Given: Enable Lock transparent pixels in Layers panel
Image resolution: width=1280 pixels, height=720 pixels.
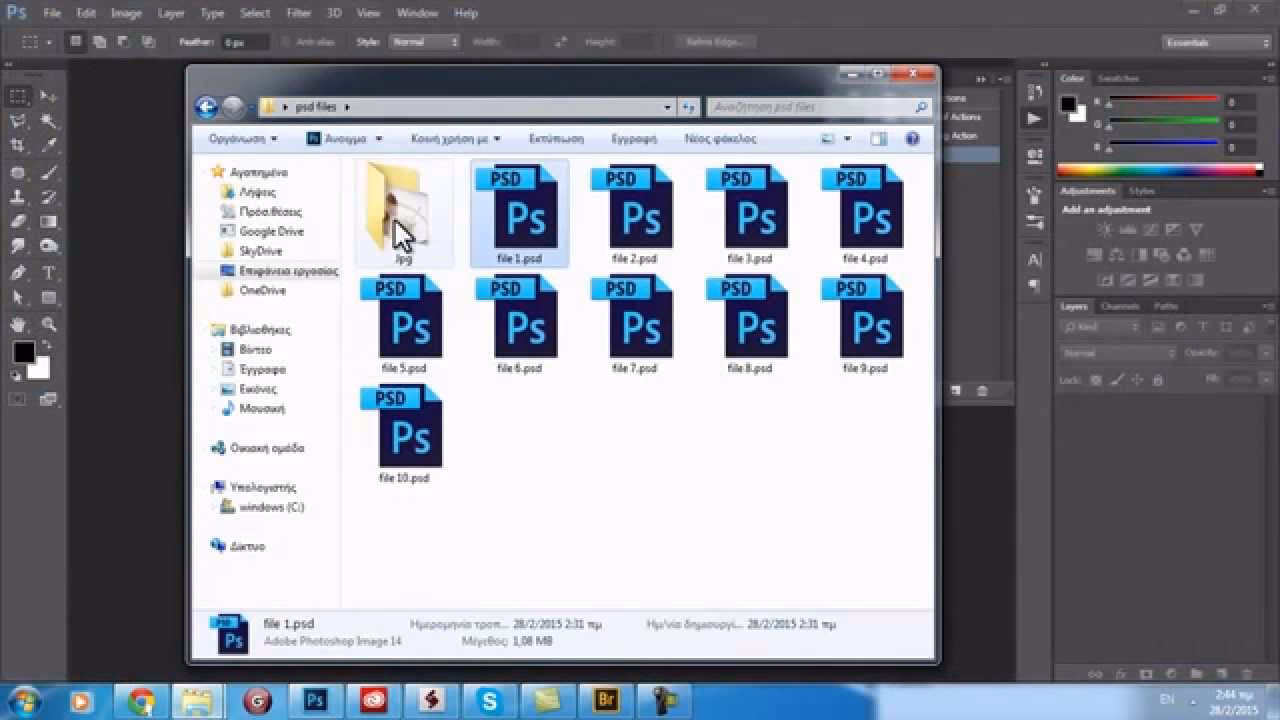Looking at the screenshot, I should [x=1094, y=379].
